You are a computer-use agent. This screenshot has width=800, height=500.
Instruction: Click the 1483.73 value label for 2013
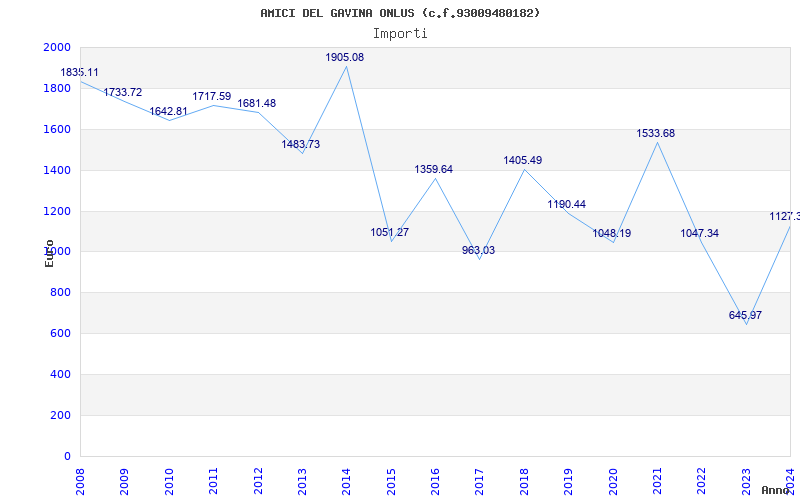pos(300,145)
